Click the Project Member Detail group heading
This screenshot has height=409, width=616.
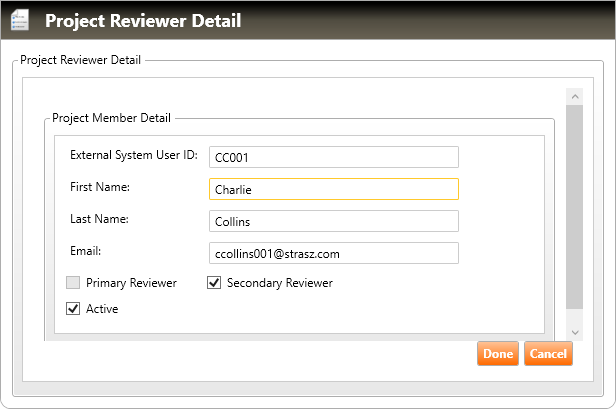click(111, 118)
